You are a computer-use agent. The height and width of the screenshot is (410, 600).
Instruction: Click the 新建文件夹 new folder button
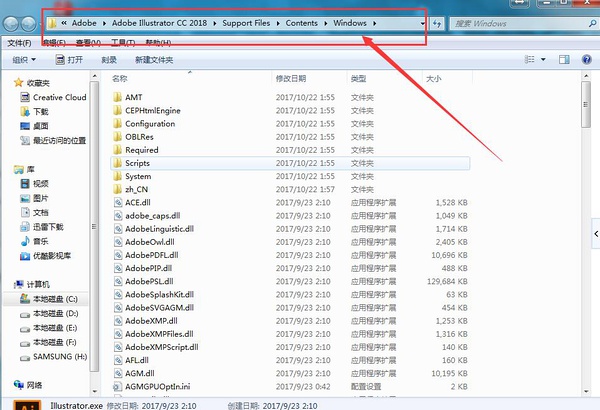(x=153, y=60)
